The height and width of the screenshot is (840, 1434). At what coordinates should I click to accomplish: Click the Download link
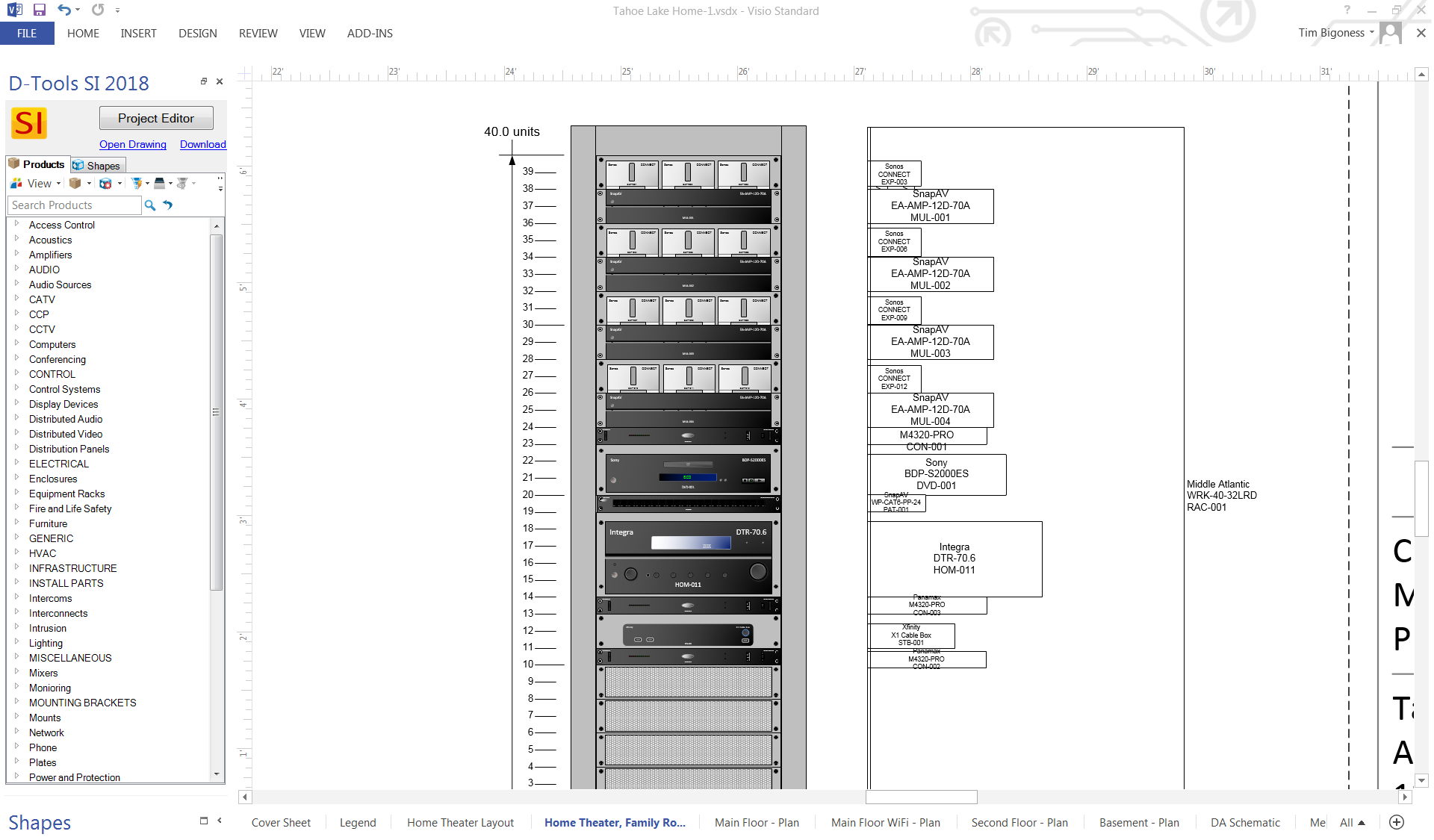tap(202, 144)
